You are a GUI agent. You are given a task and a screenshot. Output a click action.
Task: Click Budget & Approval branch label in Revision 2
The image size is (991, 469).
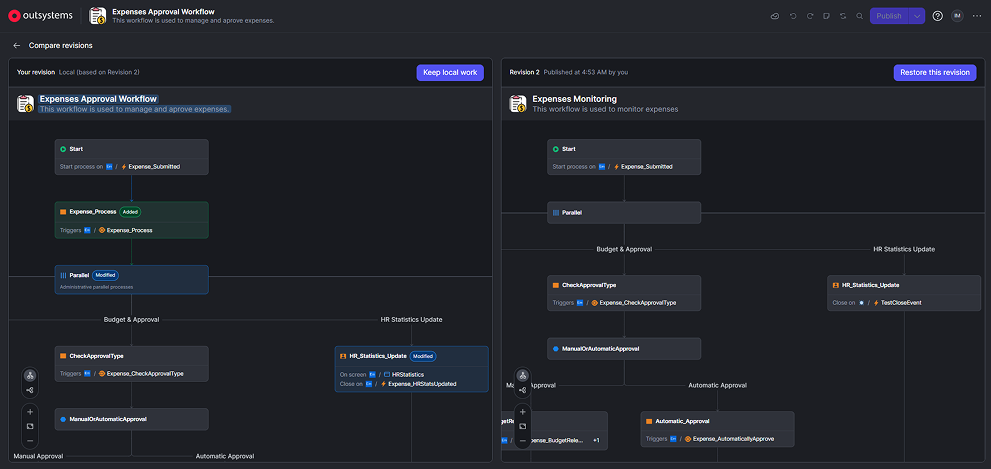point(624,249)
